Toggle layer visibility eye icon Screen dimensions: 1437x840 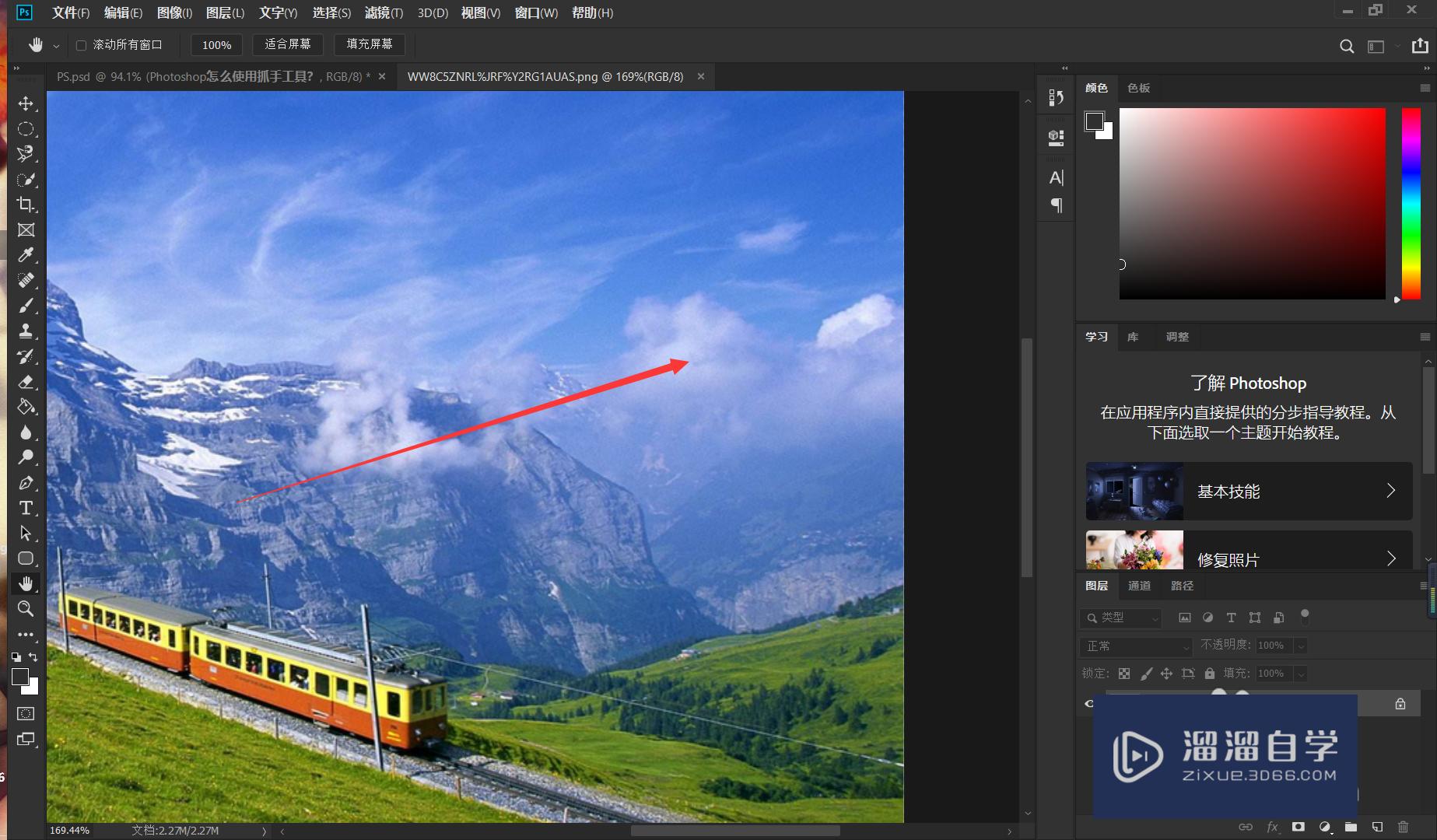point(1088,704)
